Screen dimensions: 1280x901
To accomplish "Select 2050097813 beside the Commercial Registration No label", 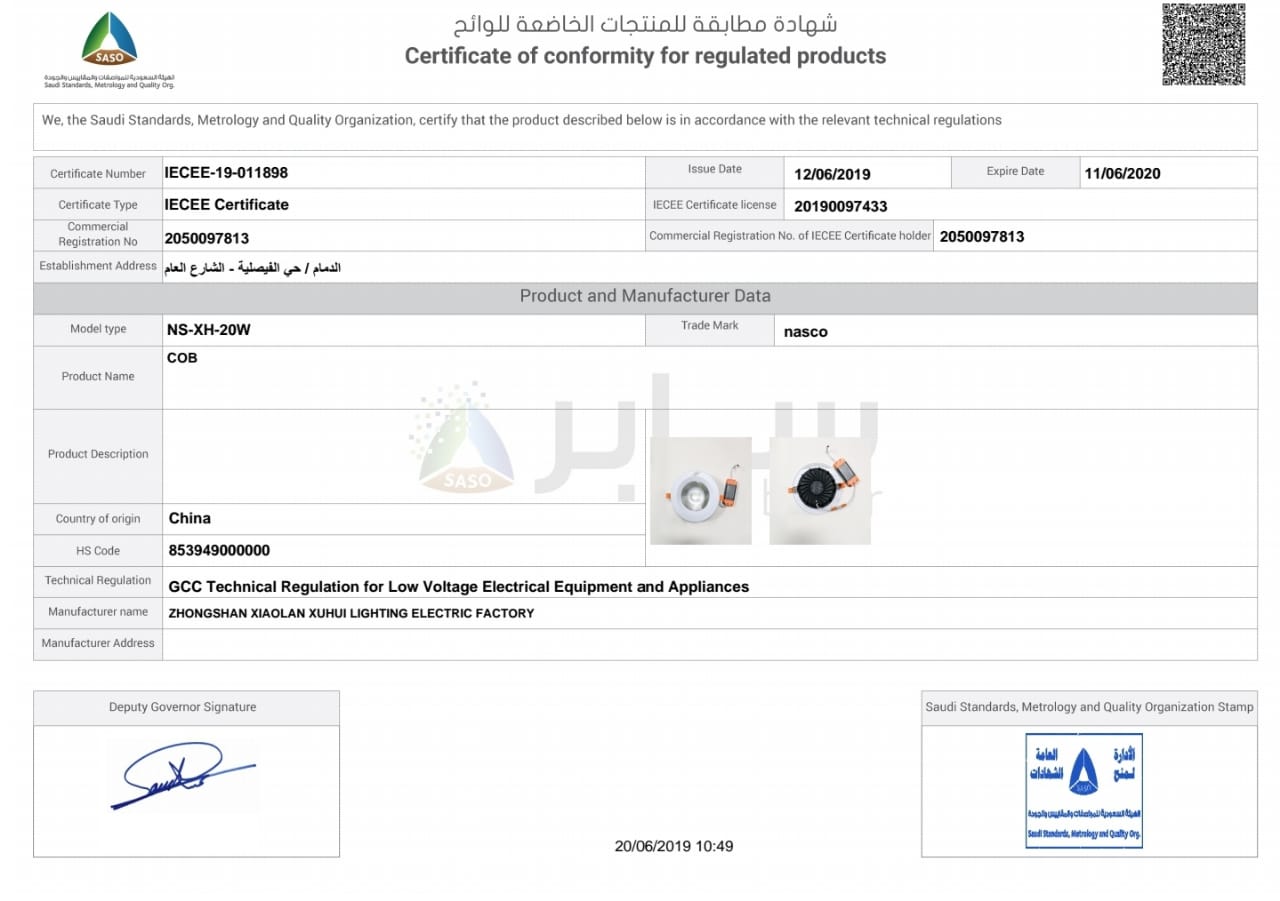I will 207,239.
